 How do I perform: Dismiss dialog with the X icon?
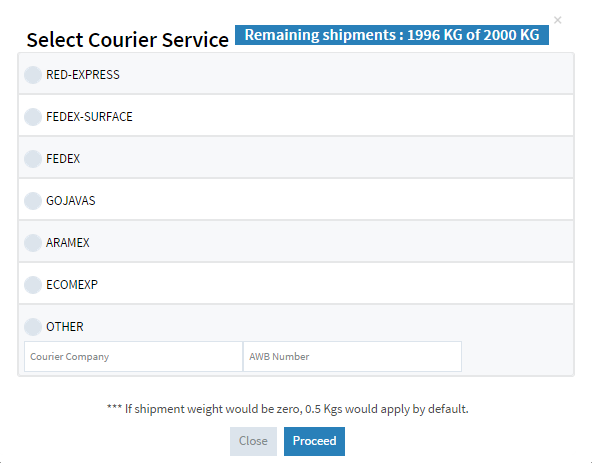click(x=558, y=20)
